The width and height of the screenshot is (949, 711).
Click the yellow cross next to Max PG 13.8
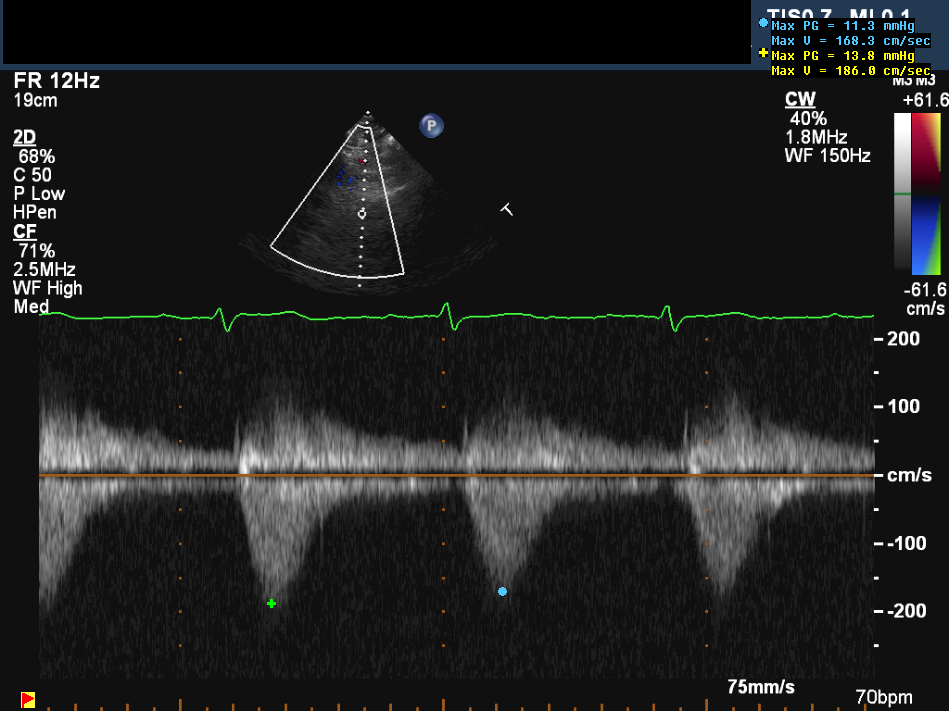[x=764, y=53]
